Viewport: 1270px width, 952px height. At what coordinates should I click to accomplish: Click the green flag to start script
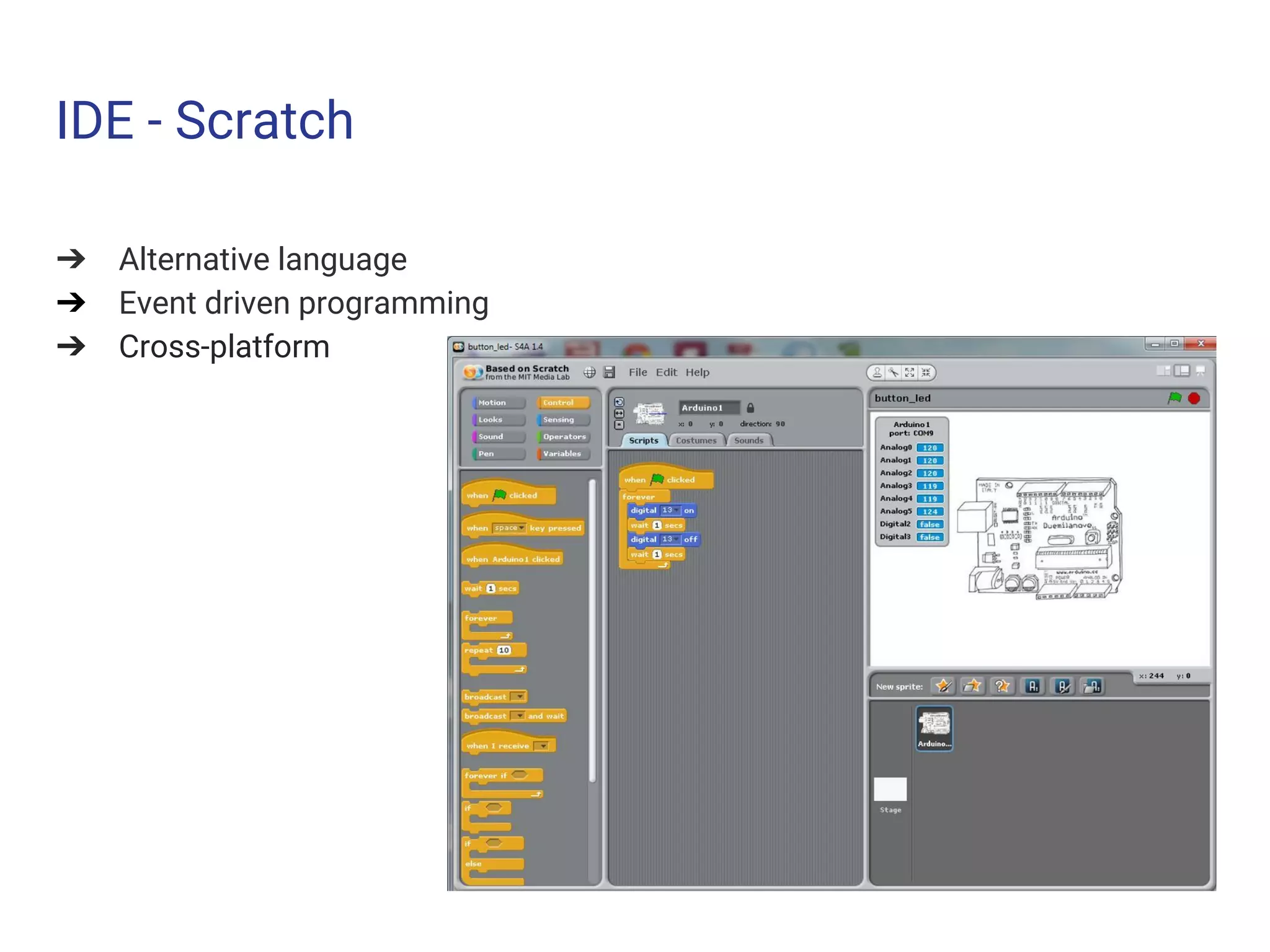[1174, 398]
